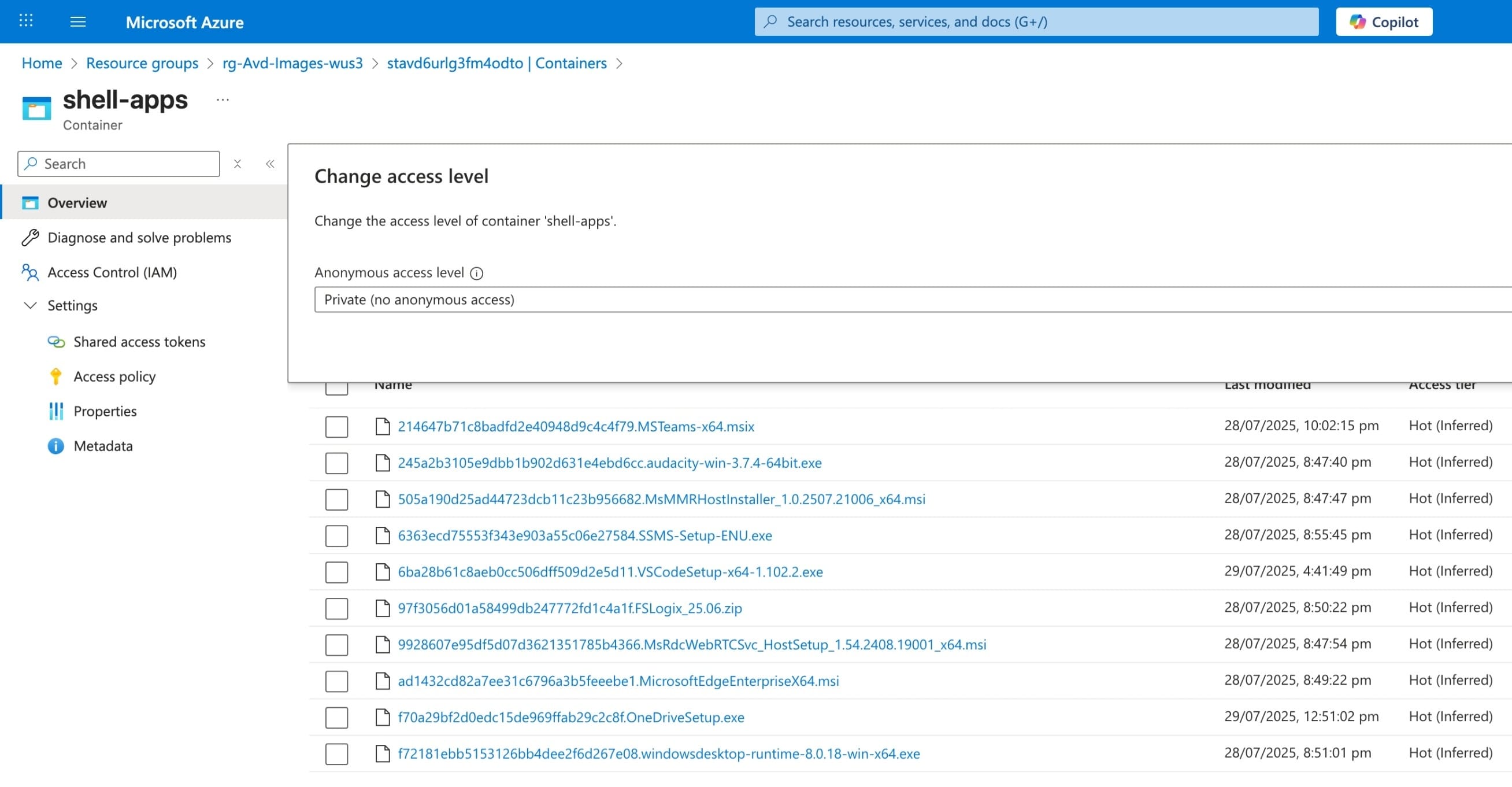The image size is (1512, 787).
Task: Open the OneDriveSetup.exe blob
Action: coord(571,718)
